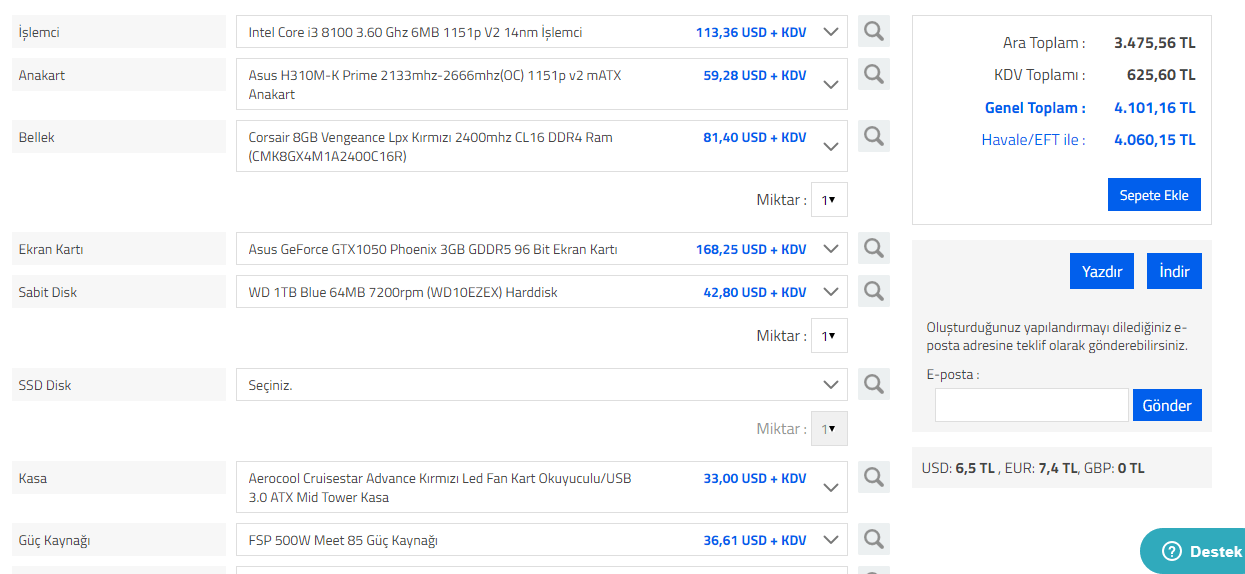Click the search icon for Anakart row
This screenshot has height=574, width=1245.
tap(874, 74)
